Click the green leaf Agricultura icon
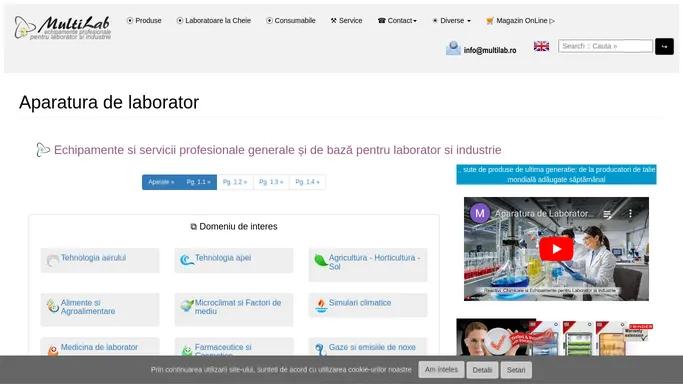This screenshot has width=683, height=384. [x=321, y=260]
